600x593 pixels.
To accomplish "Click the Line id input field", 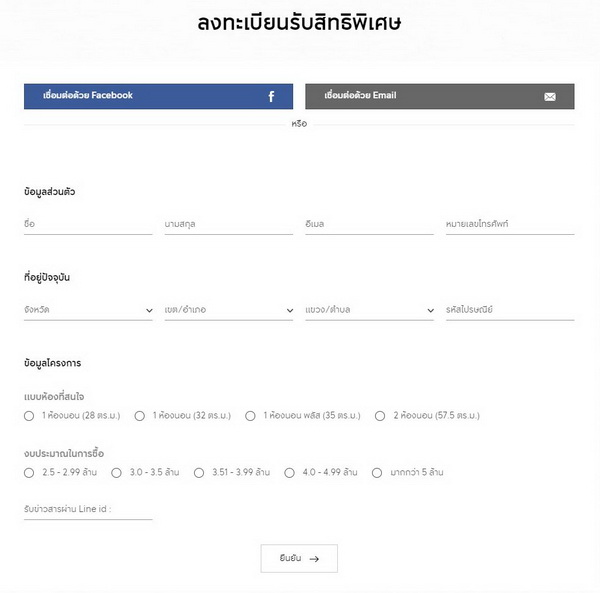I will (x=88, y=510).
